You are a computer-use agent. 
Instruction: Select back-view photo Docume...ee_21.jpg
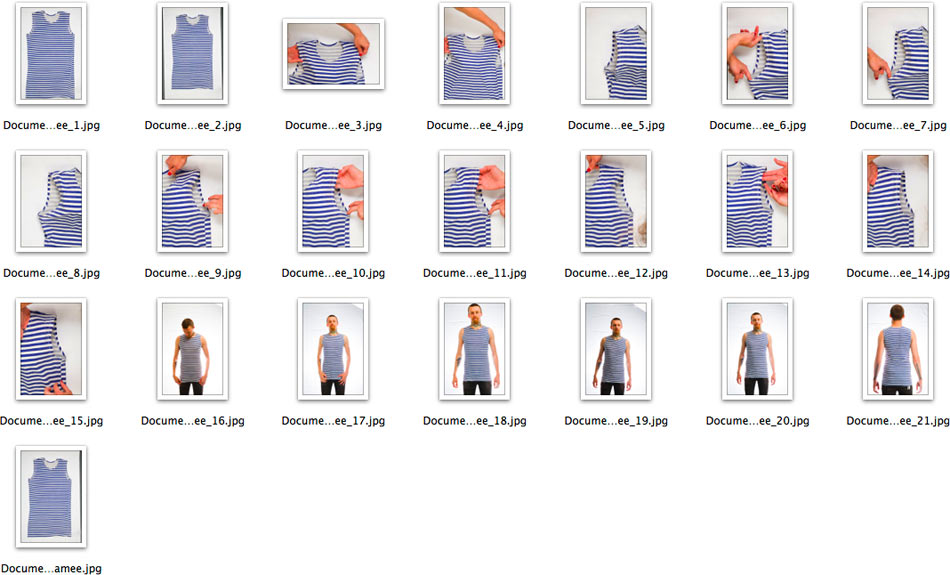click(x=898, y=349)
